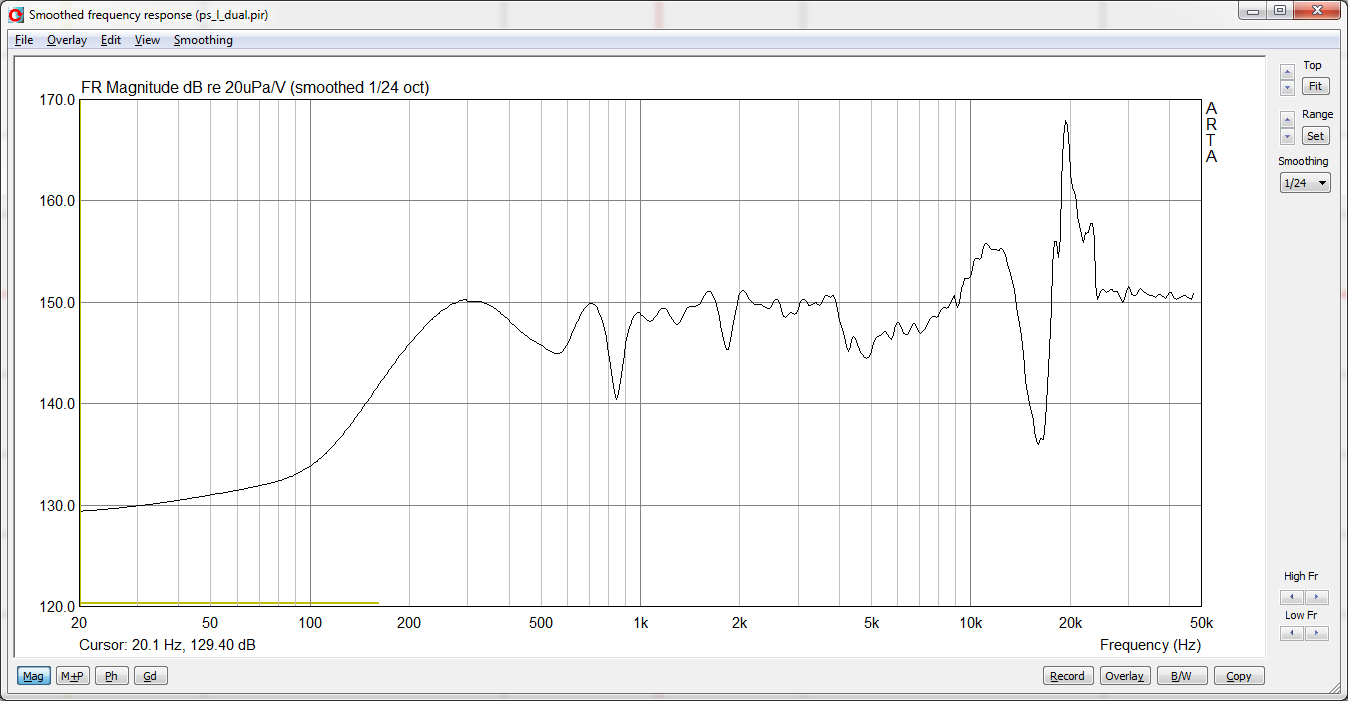Click the 170.0 y-axis label
Viewport: 1348px width, 701px height.
click(x=57, y=100)
